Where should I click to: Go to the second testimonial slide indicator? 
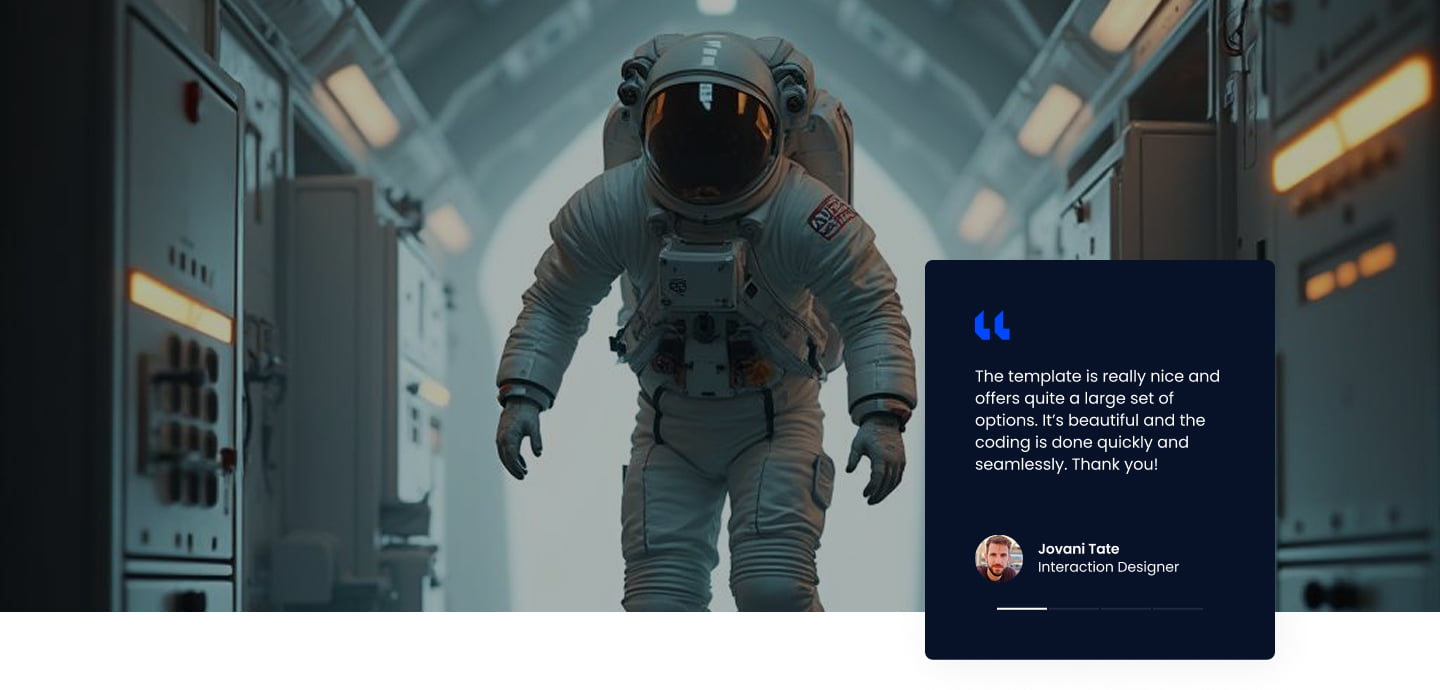click(1074, 608)
